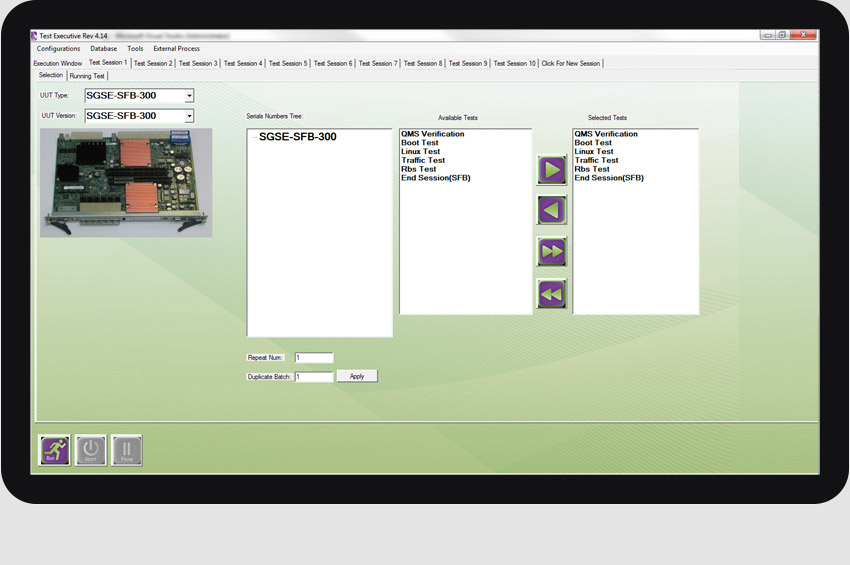Select SGSE-SFB-300 in Serials Numbers Tree
The image size is (850, 565).
pyautogui.click(x=297, y=137)
